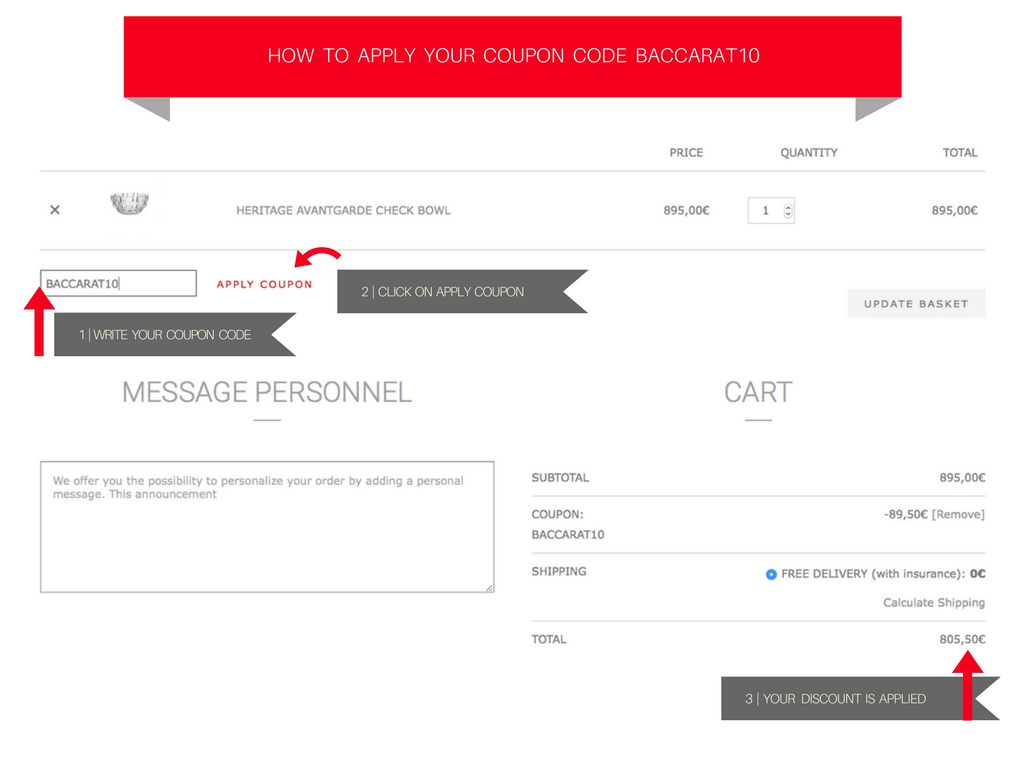Screen dimensions: 1024x768
Task: Focus the coupon code field containing BACCARAT10
Action: tap(118, 284)
